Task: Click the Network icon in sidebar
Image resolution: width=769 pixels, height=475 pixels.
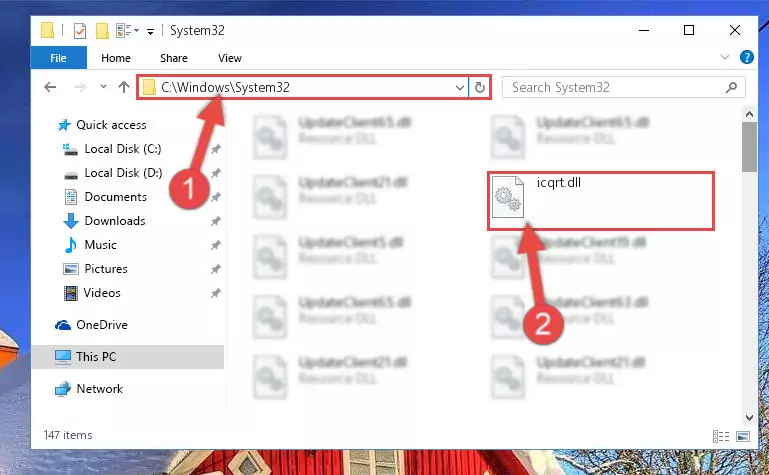Action: (x=63, y=389)
